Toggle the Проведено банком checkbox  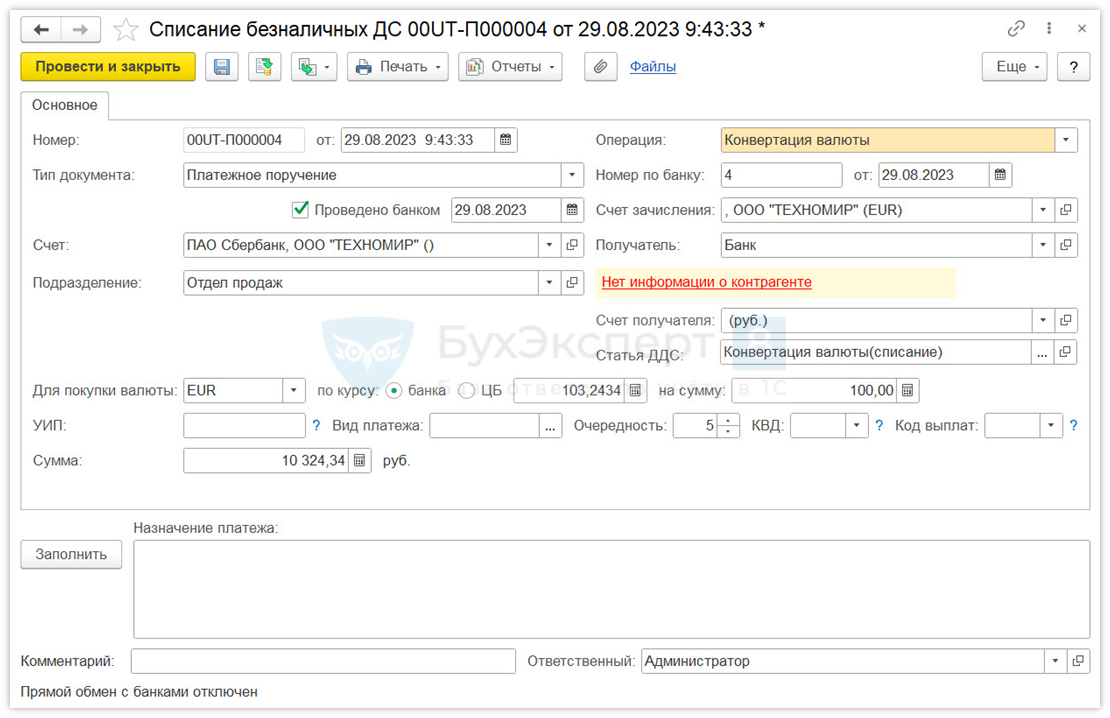pyautogui.click(x=300, y=210)
